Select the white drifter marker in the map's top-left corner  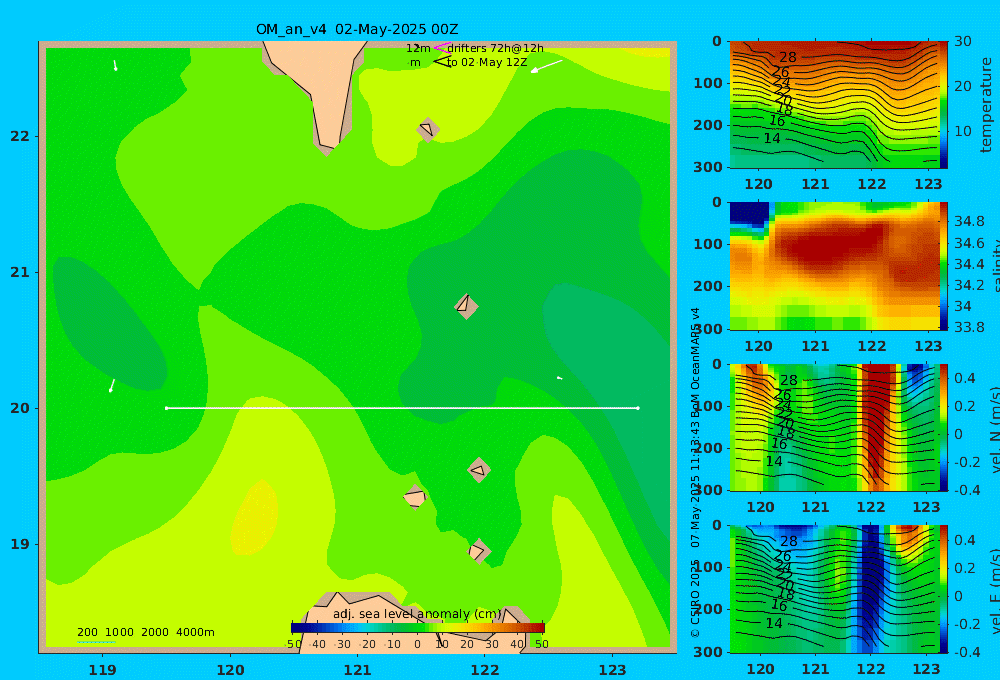tap(115, 65)
